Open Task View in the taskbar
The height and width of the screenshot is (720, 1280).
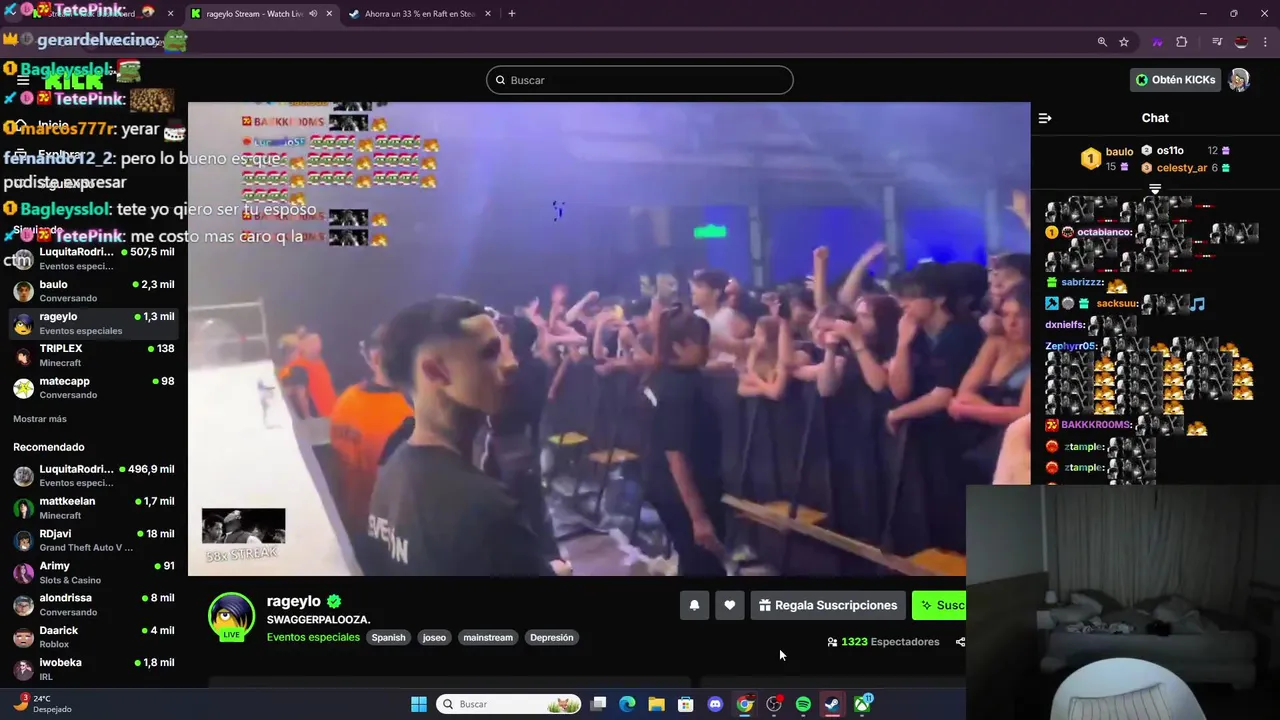[598, 704]
